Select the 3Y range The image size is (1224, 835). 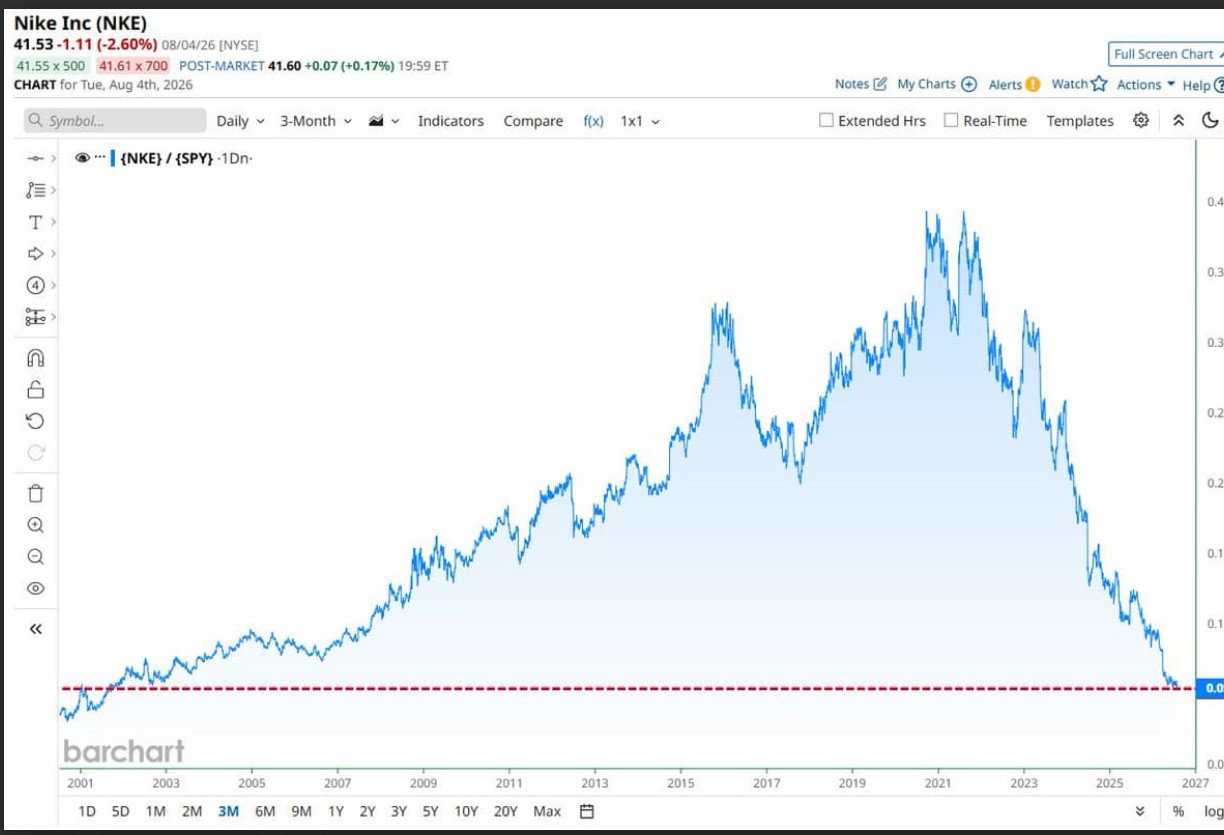399,811
